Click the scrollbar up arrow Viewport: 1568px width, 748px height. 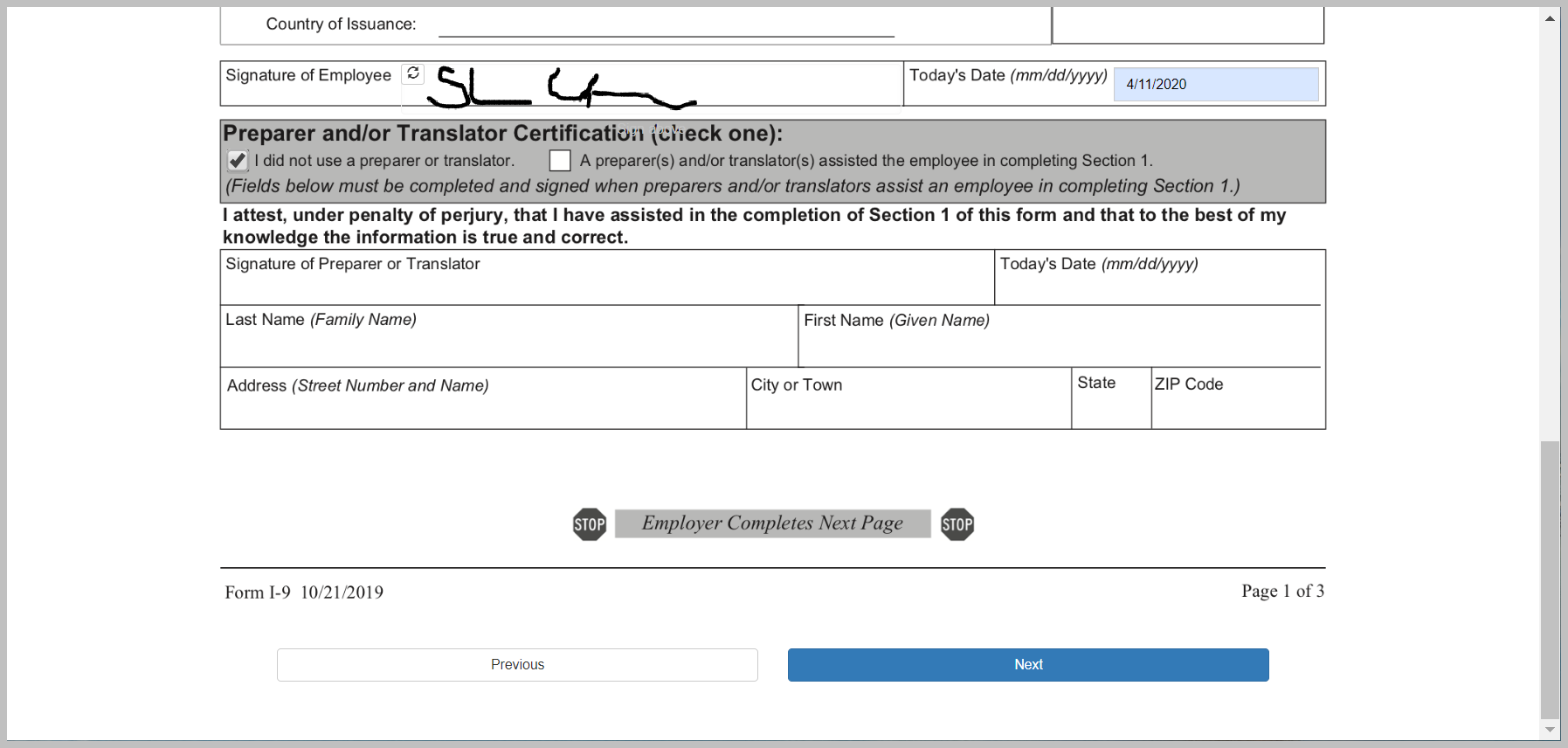(x=1550, y=18)
